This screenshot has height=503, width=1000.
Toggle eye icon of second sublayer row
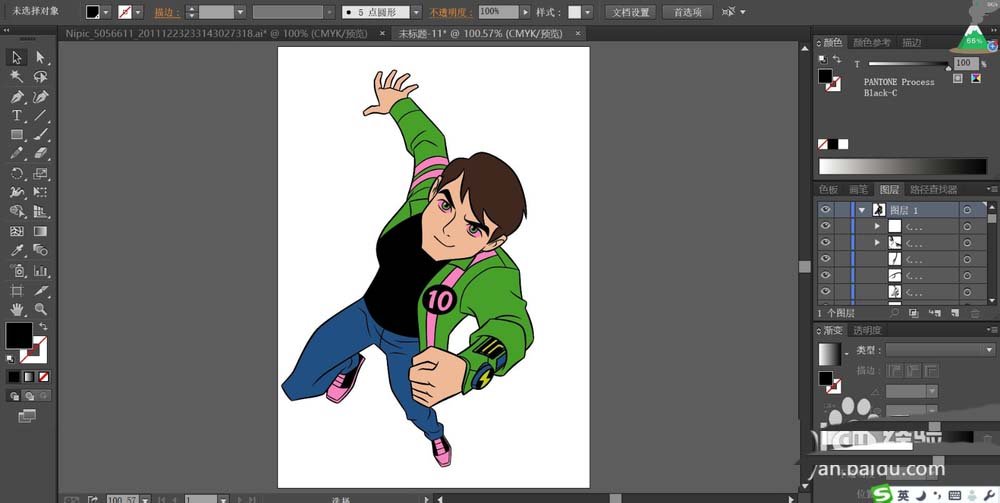(x=825, y=242)
